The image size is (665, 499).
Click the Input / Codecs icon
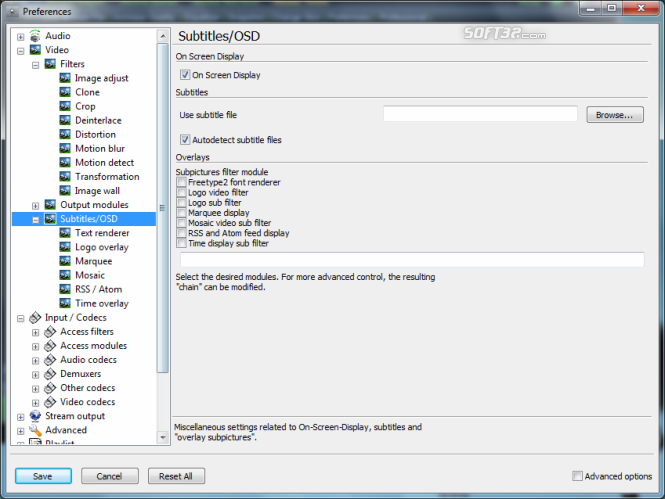(35, 318)
